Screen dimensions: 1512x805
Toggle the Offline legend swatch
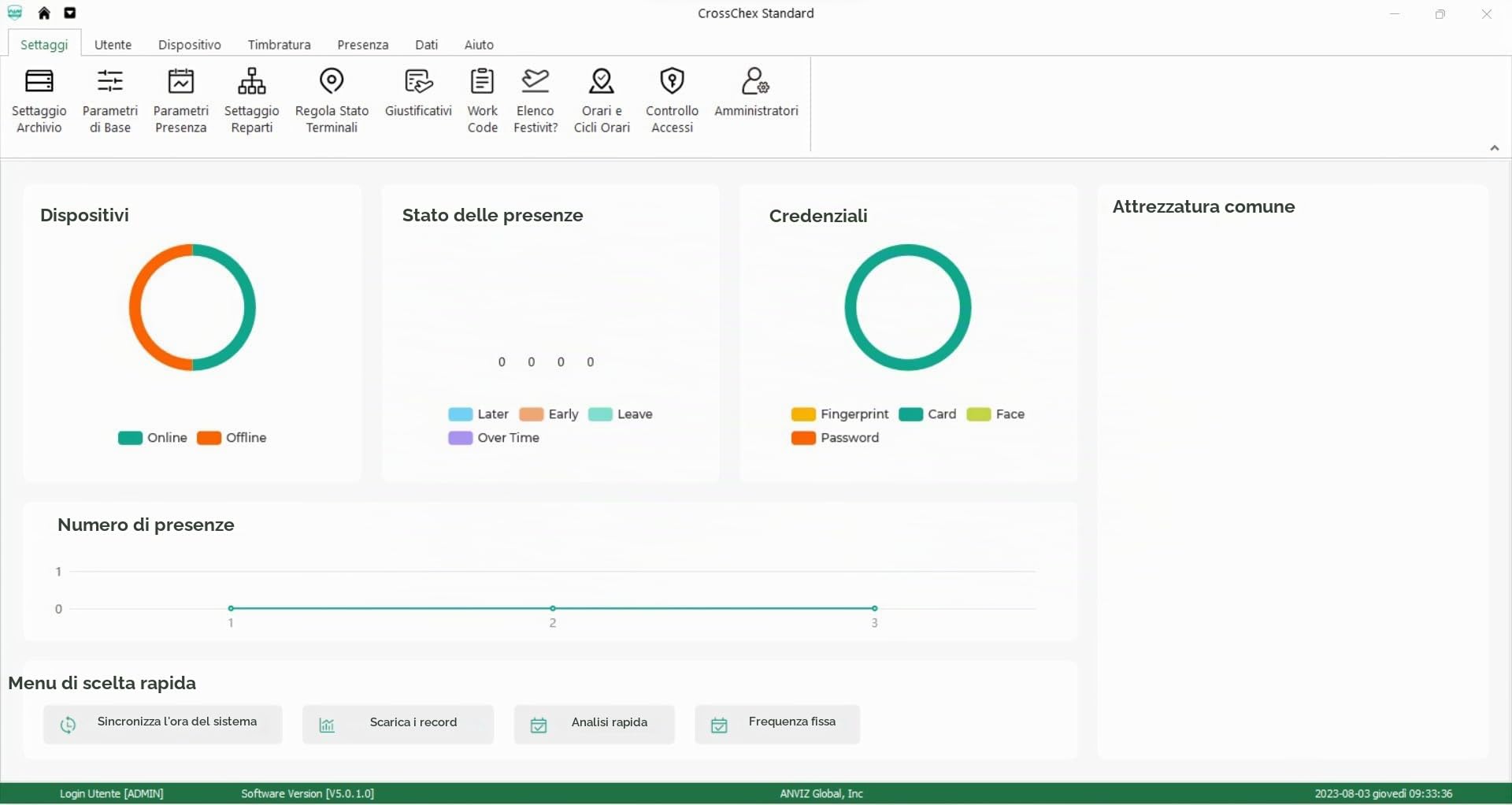click(209, 438)
